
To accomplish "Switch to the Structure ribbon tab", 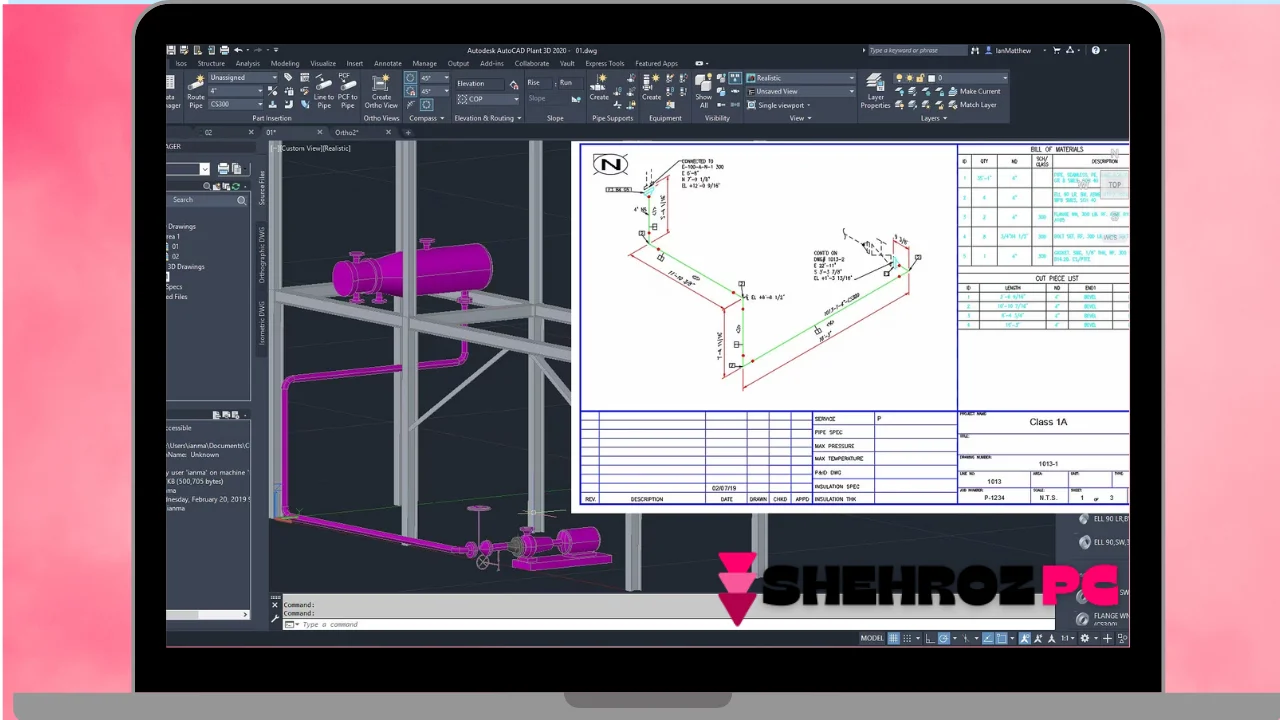I will [211, 63].
